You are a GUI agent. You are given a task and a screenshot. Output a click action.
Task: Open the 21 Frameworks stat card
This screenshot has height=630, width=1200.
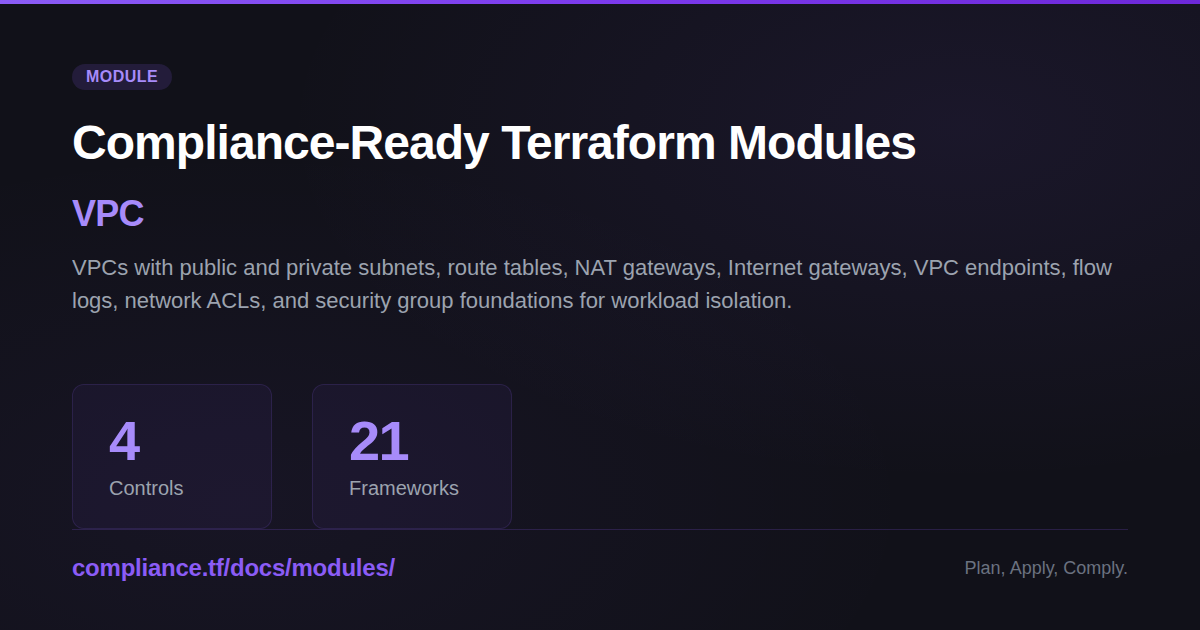412,456
